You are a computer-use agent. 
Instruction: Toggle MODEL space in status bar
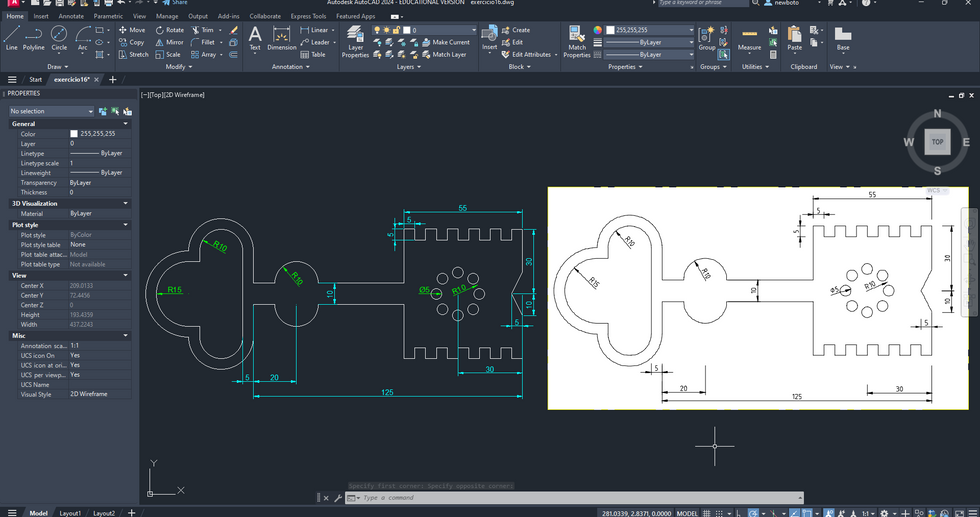[x=688, y=513]
